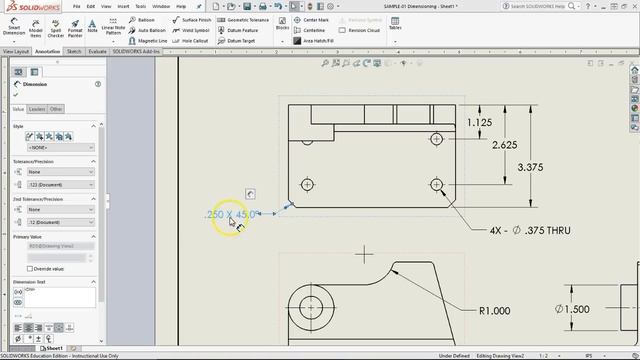
Task: Choose the Auto Balloon tool
Action: click(x=147, y=30)
